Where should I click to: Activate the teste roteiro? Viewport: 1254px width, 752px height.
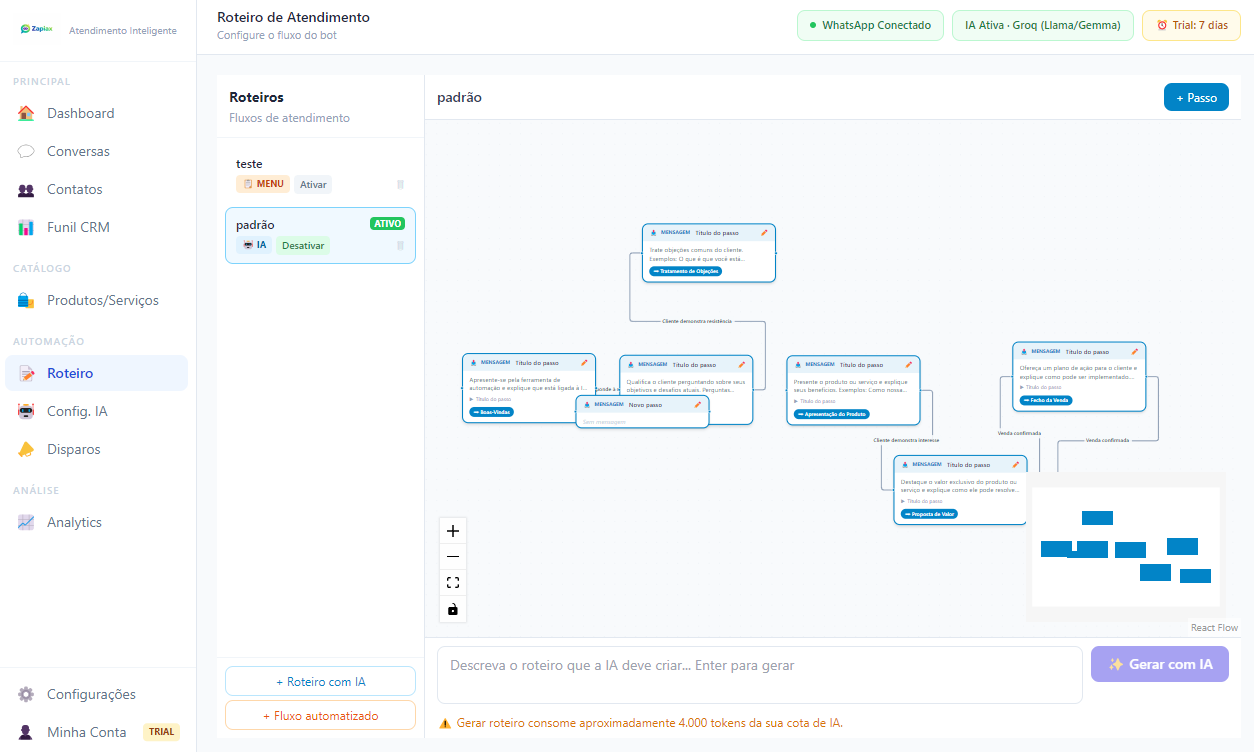(313, 185)
